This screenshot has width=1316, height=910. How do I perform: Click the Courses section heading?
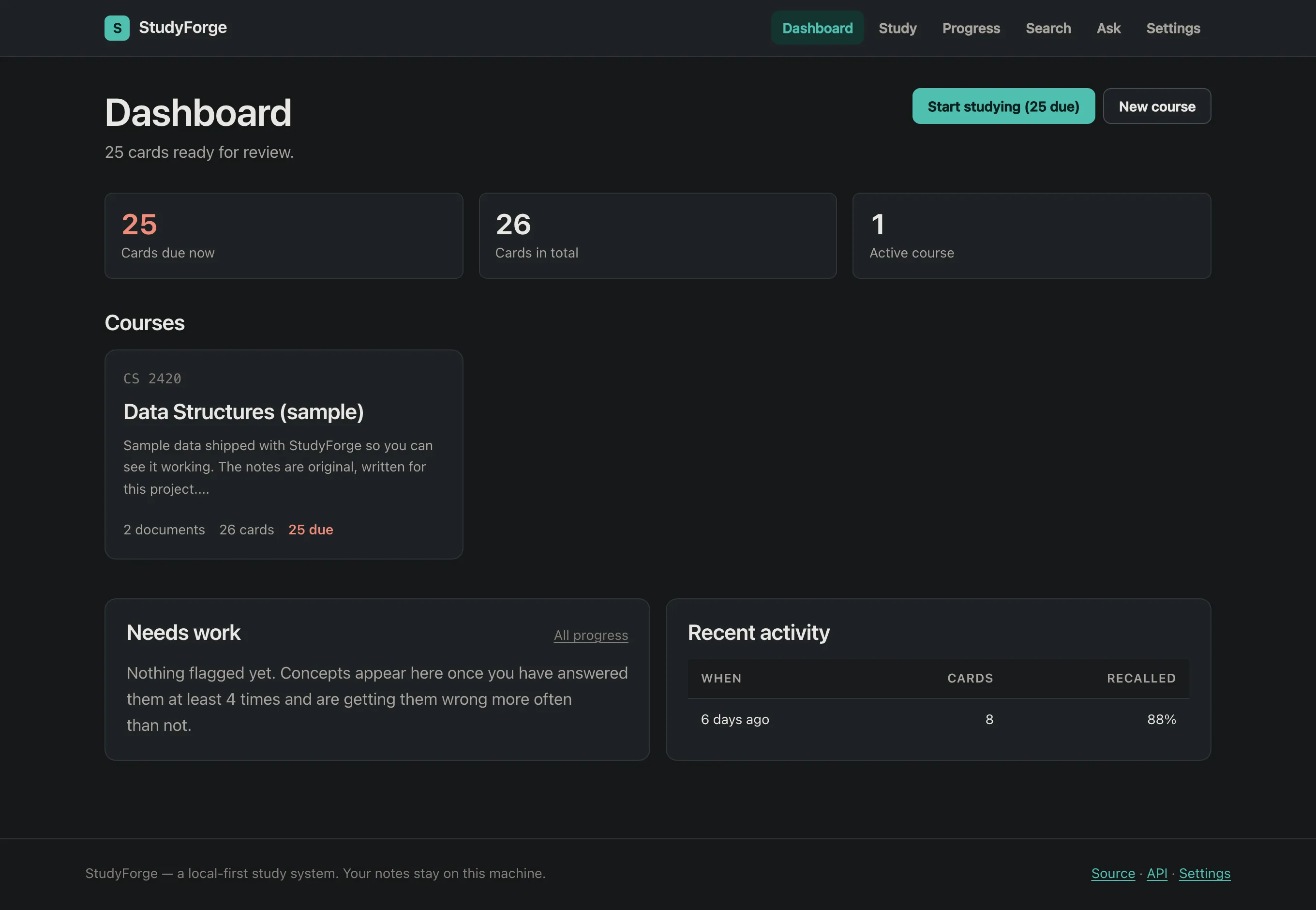click(145, 323)
